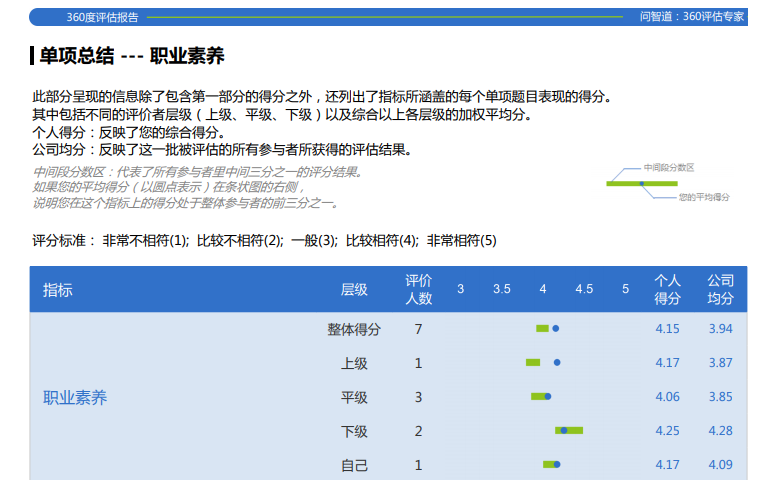Click the blue dot in 整体得分 row
771x480 pixels.
click(555, 328)
